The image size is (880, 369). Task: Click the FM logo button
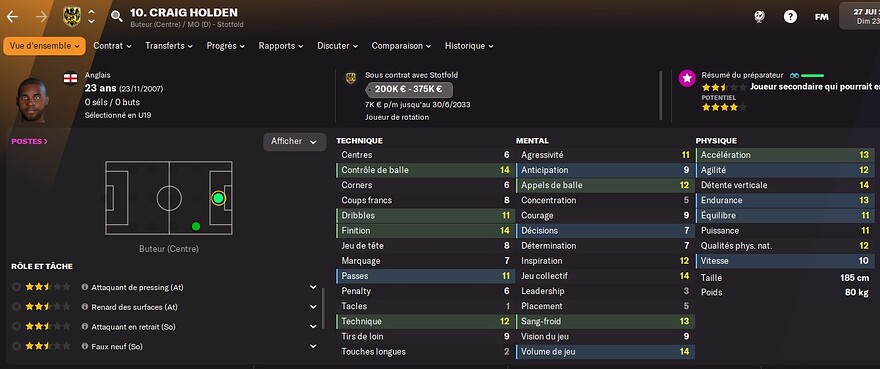[x=821, y=17]
